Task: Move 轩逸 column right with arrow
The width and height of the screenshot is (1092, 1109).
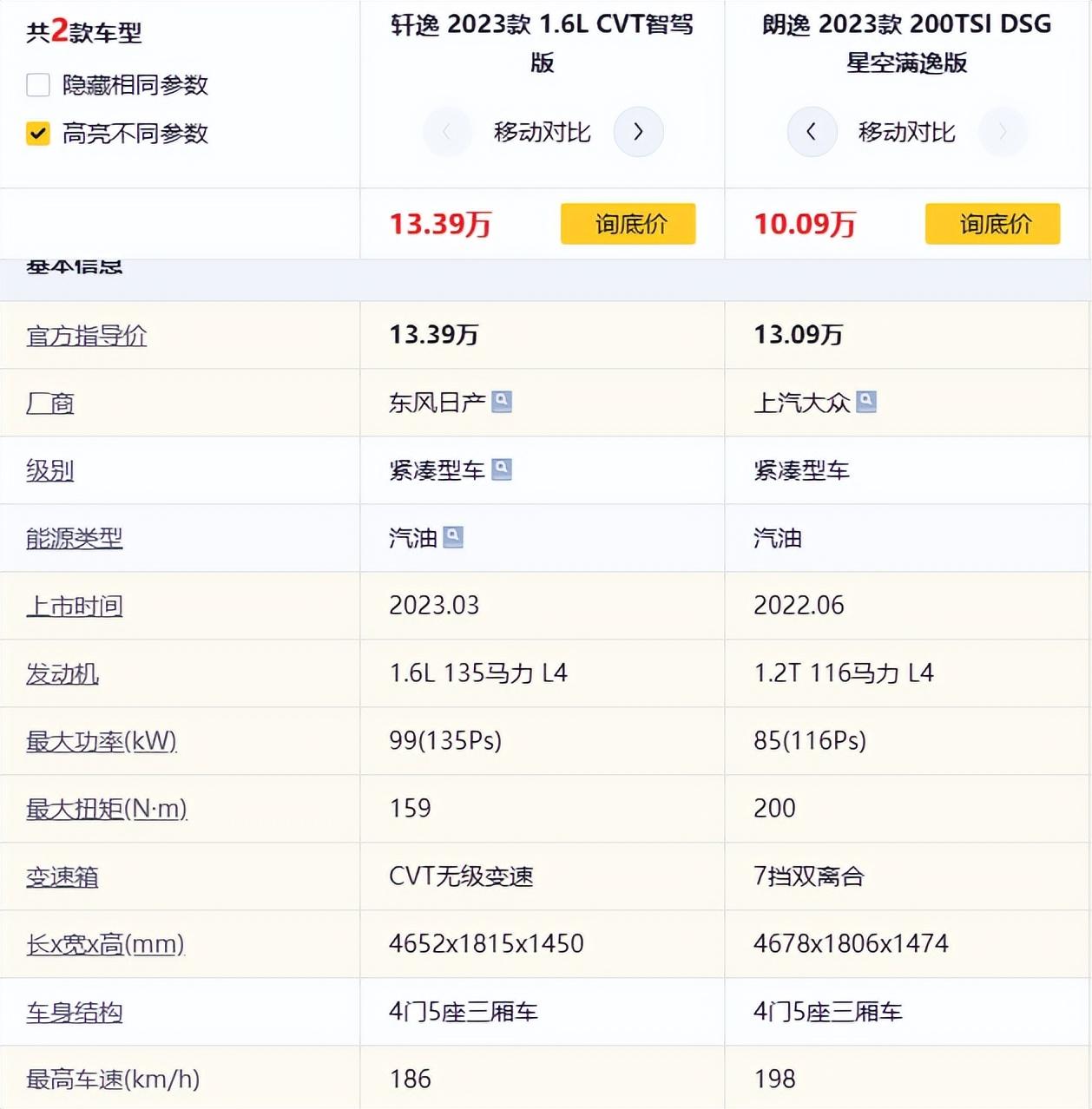Action: [x=638, y=132]
